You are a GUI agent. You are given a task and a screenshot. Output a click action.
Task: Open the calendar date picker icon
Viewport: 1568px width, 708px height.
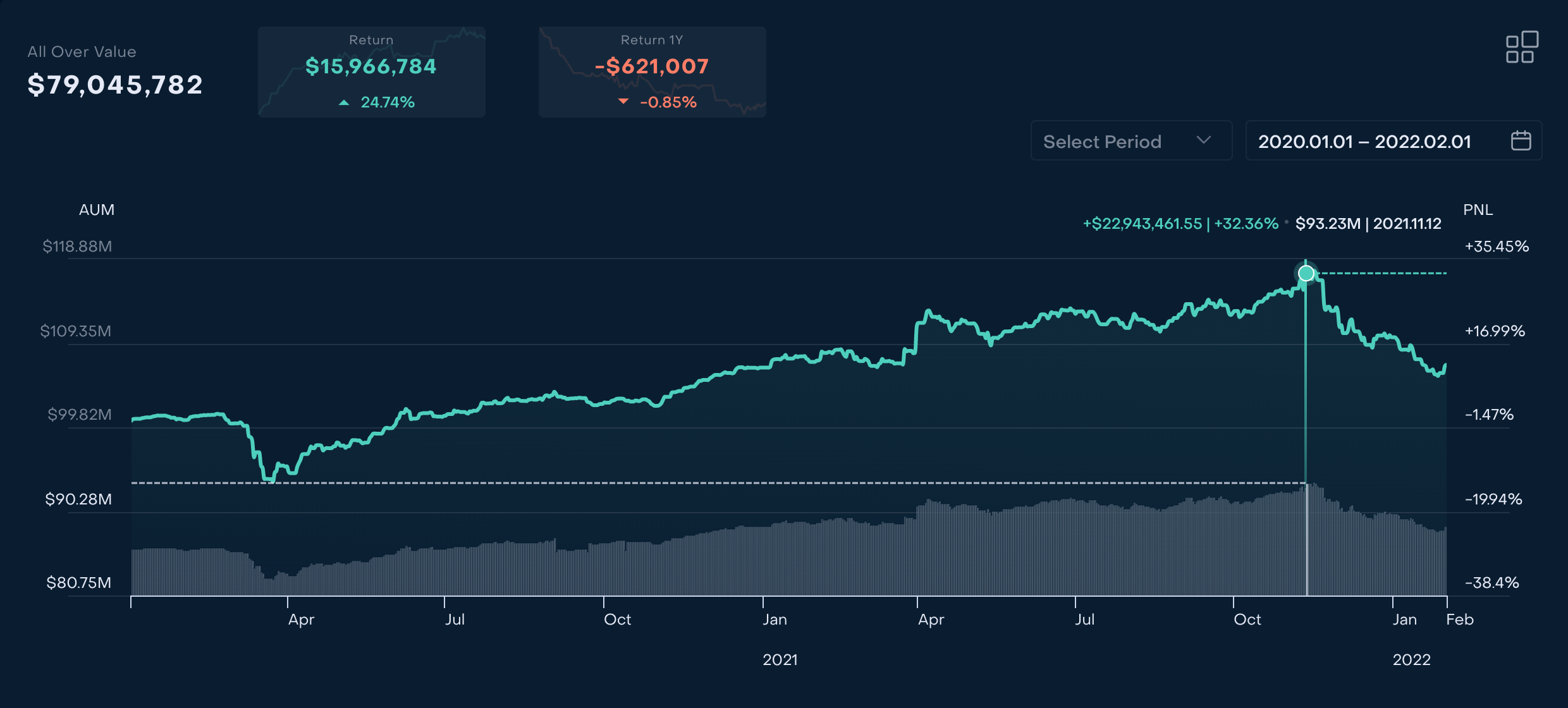click(x=1521, y=140)
